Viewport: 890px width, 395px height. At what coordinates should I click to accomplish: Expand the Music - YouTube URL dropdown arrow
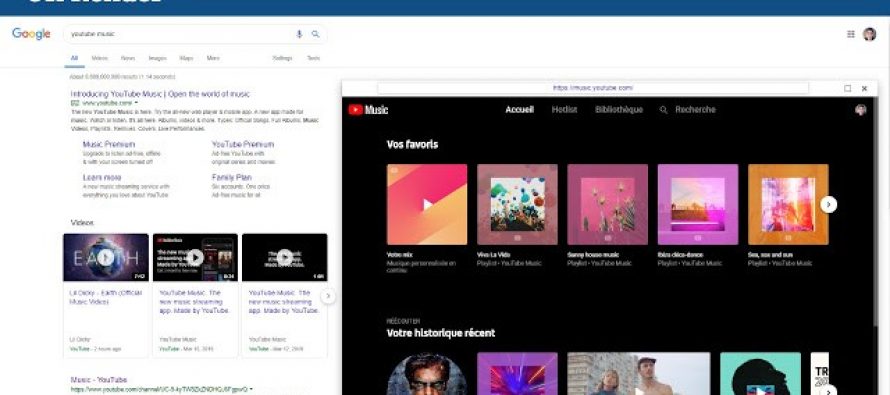(252, 389)
